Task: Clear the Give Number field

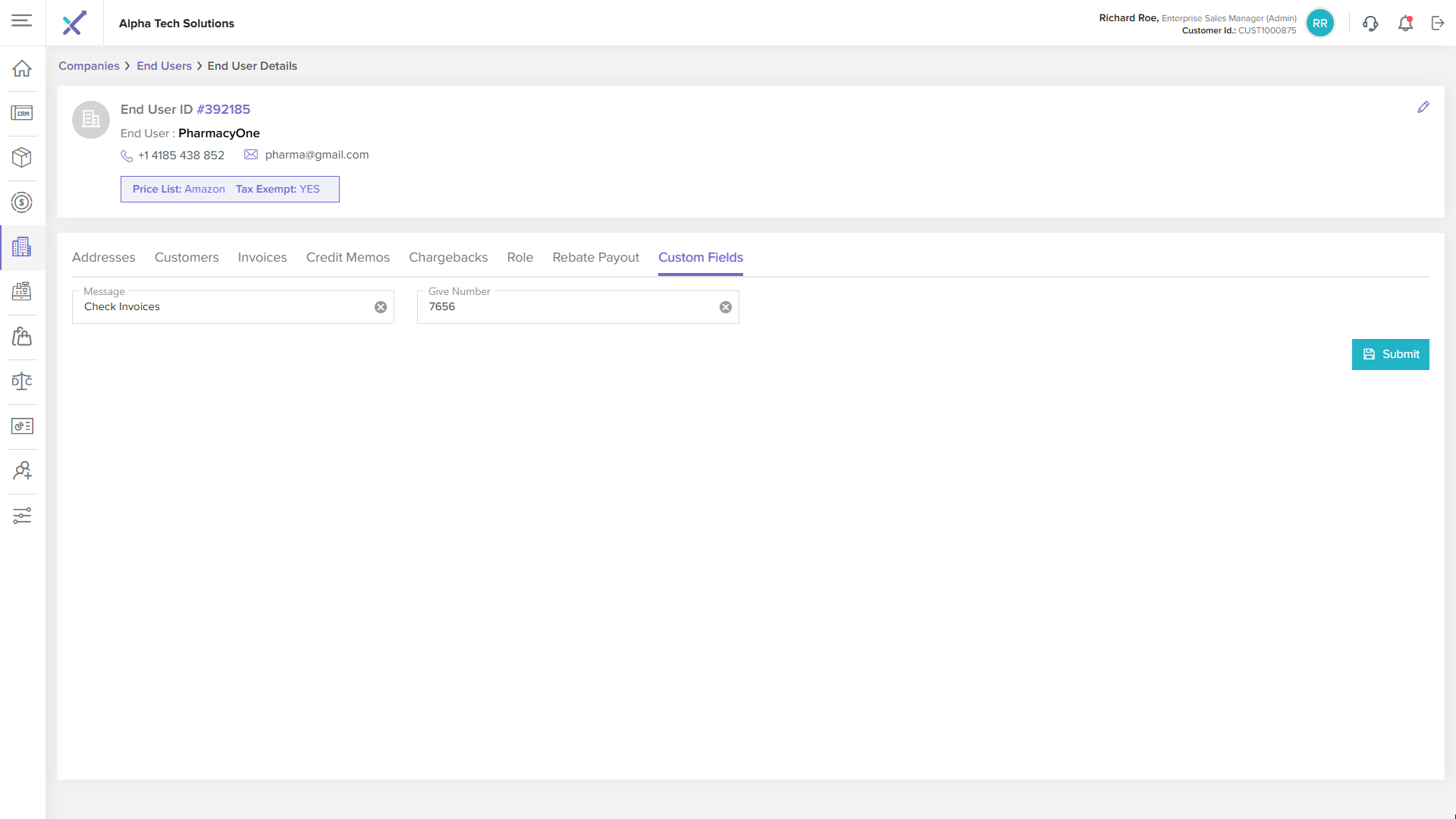Action: (x=726, y=307)
